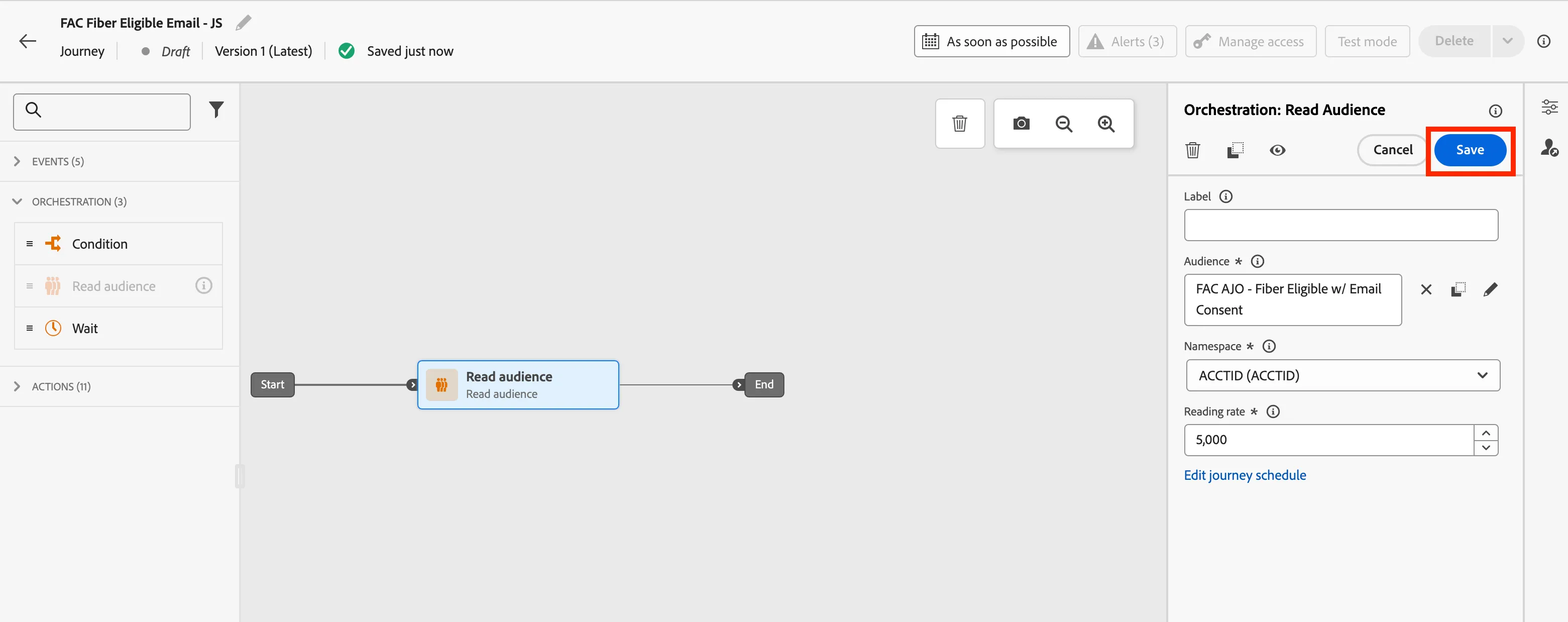This screenshot has width=1568, height=622.
Task: Copy the activity with panel duplicate icon
Action: [x=1235, y=150]
